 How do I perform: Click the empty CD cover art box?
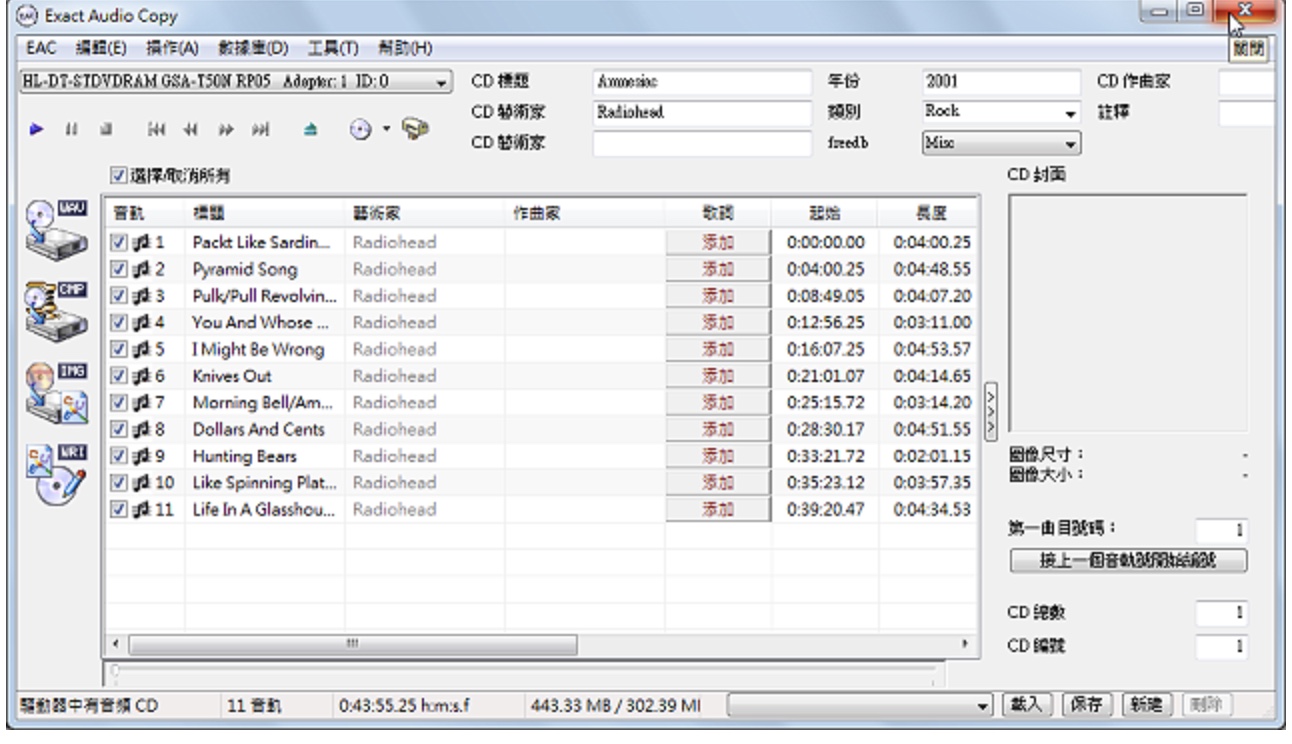click(1128, 314)
